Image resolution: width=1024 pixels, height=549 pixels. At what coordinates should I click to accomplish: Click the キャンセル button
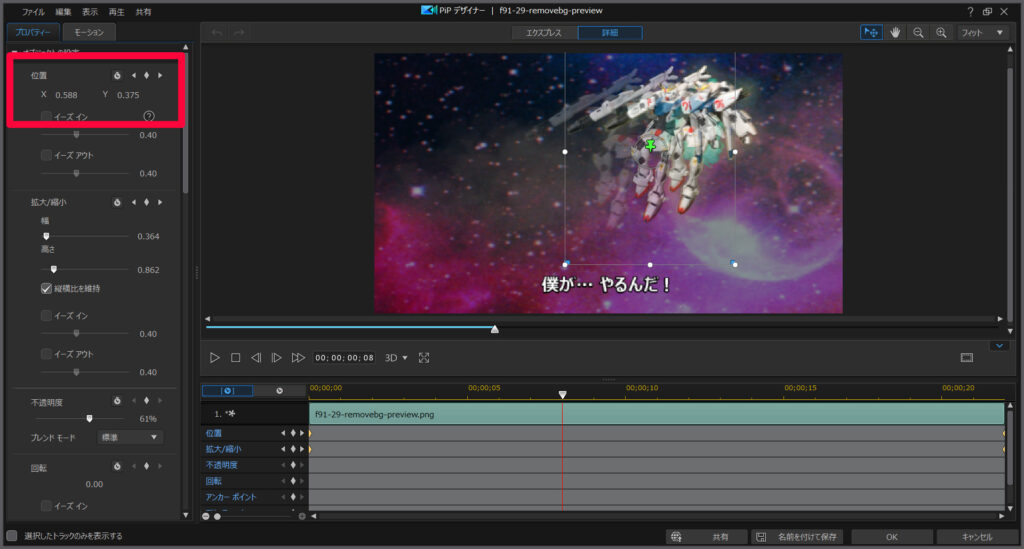(x=977, y=537)
